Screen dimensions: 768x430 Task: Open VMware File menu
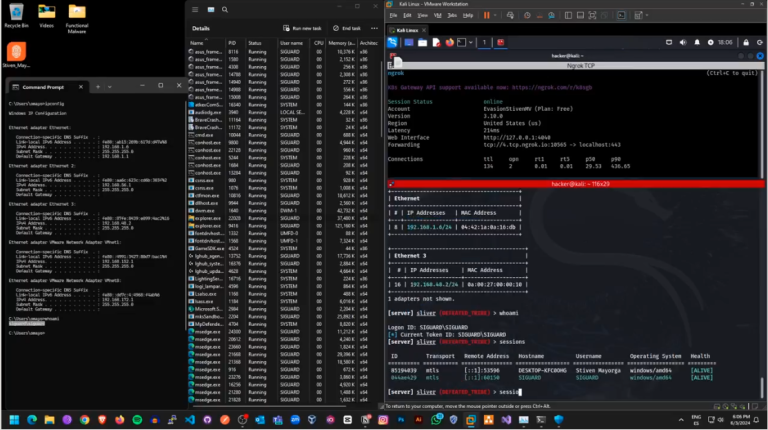pos(393,16)
